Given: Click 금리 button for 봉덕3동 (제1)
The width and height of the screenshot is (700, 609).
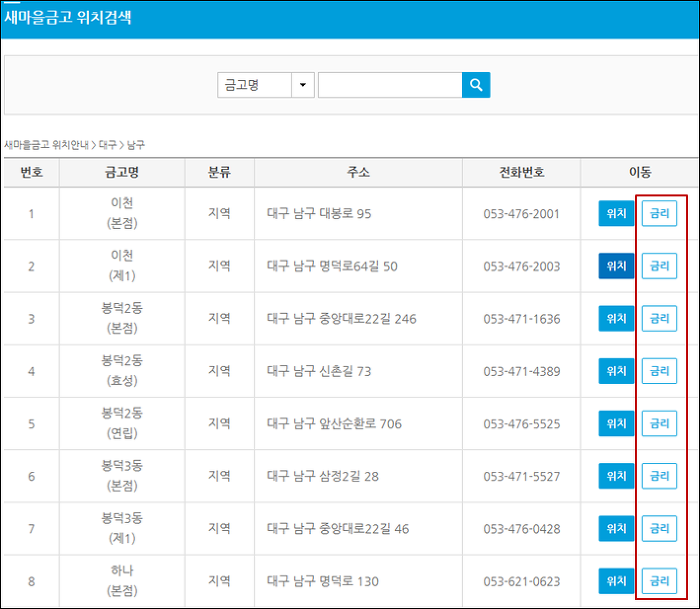Looking at the screenshot, I should [659, 529].
